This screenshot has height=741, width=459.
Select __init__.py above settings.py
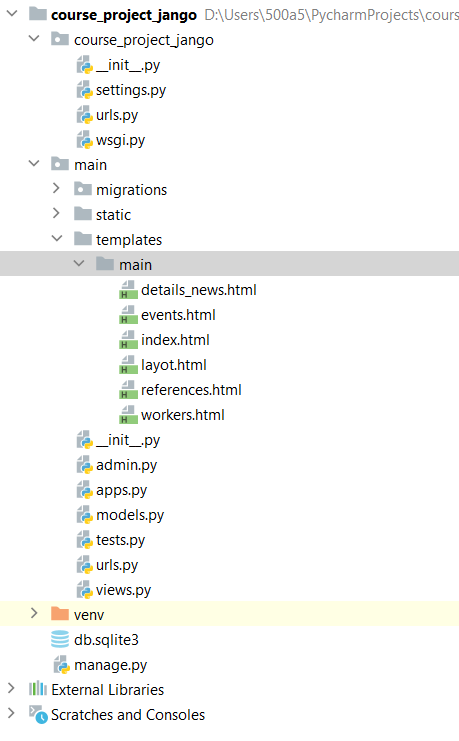128,65
